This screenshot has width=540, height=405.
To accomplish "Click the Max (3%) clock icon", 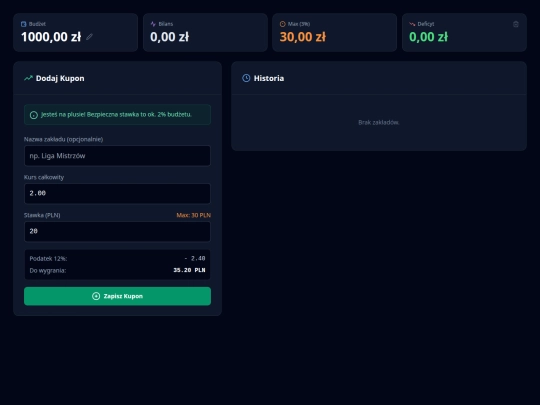I will pos(282,24).
